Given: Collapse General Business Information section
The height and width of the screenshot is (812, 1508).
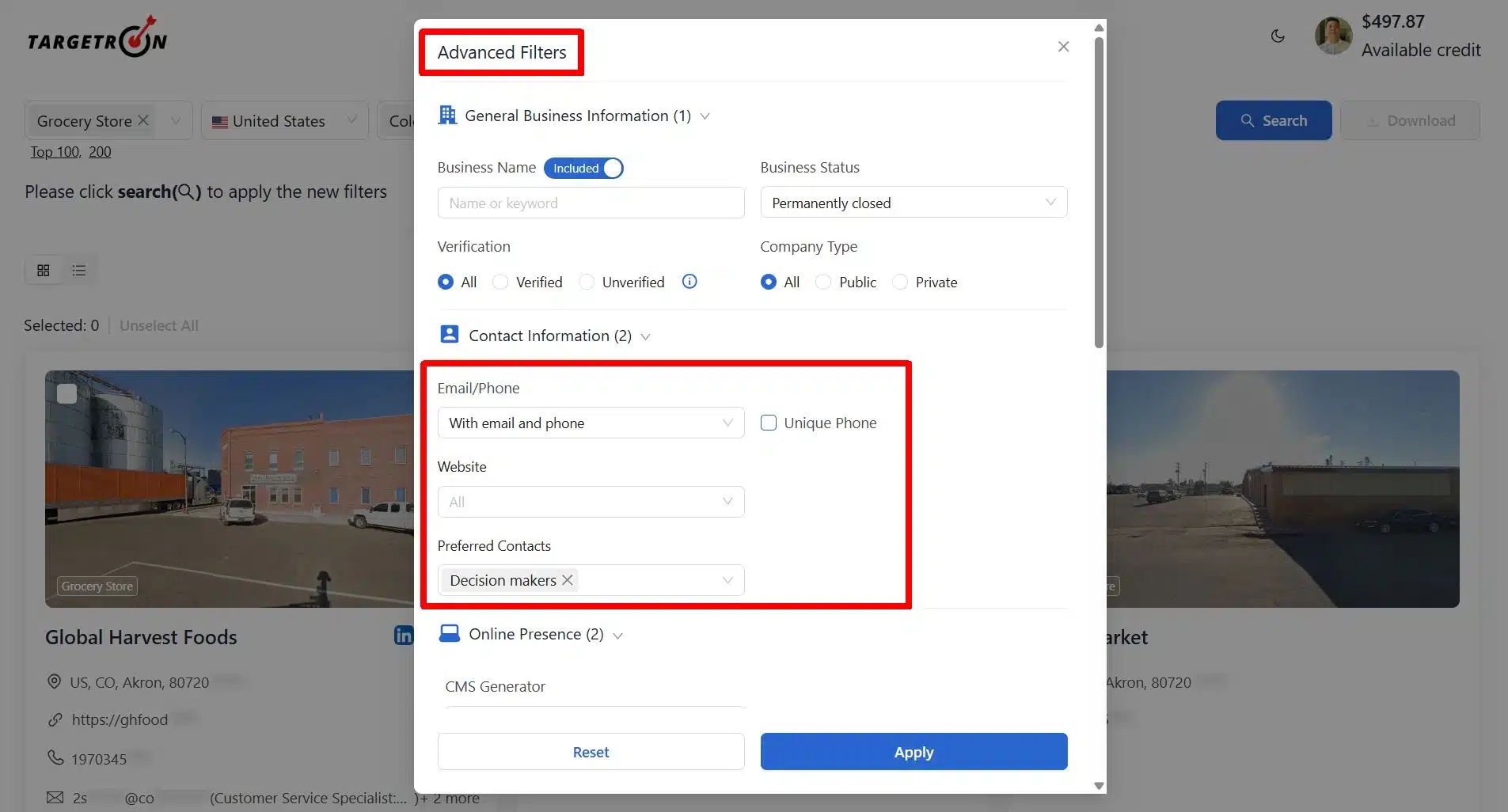Looking at the screenshot, I should 705,116.
